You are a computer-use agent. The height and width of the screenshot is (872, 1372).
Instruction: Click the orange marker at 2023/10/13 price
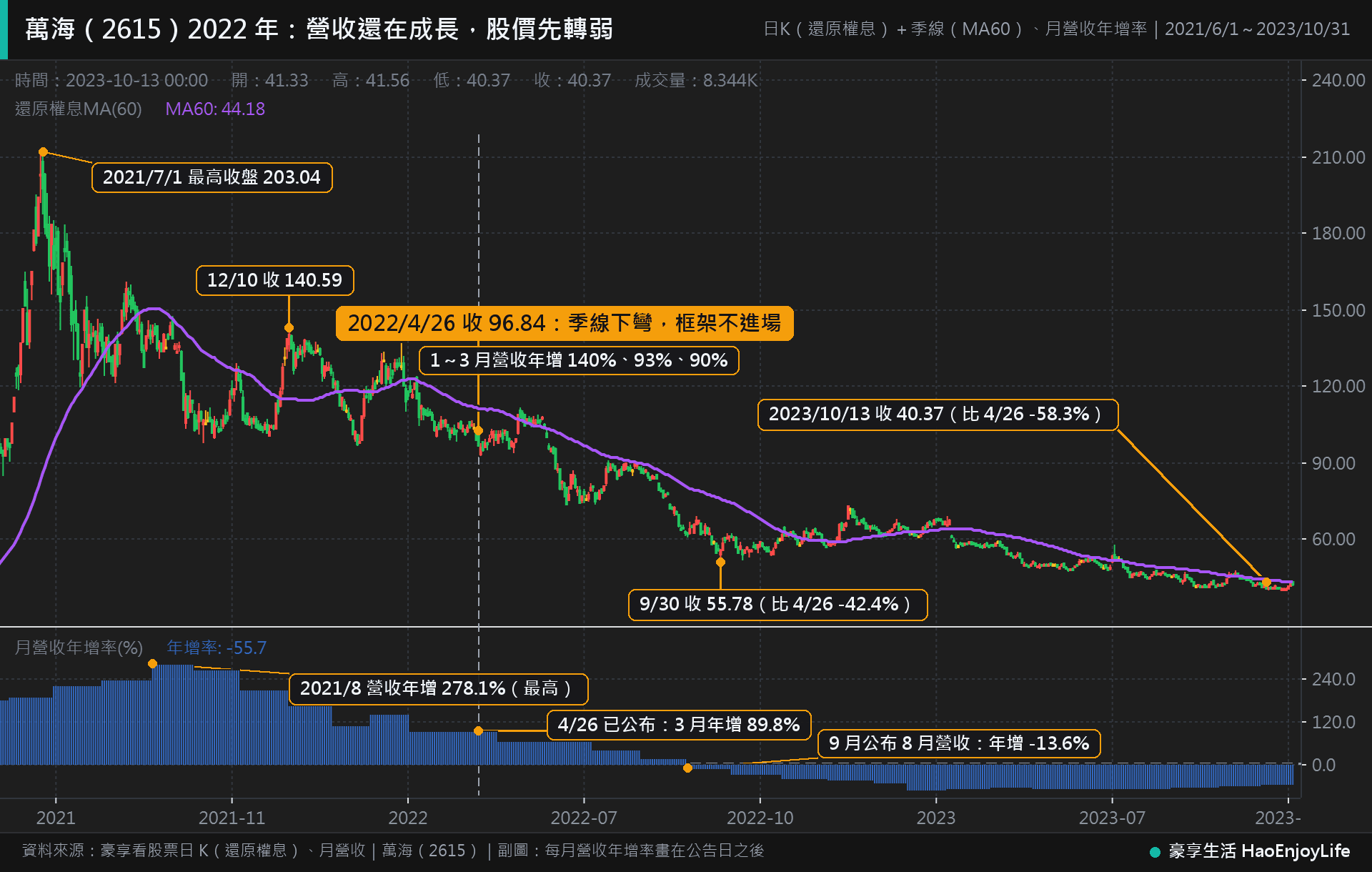(1266, 583)
